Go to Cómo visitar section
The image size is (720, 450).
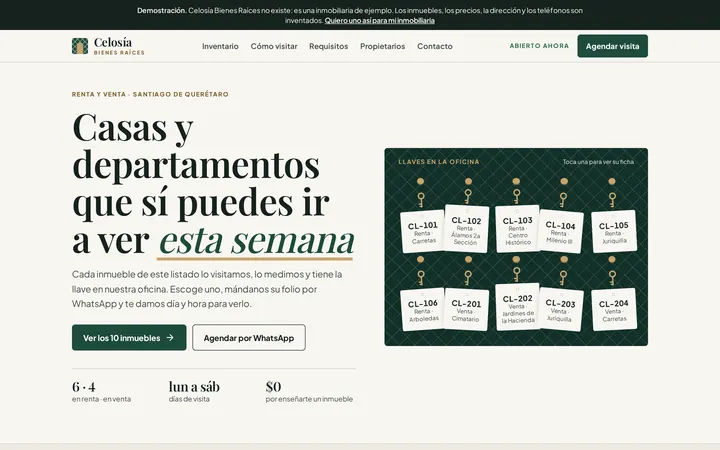pos(274,46)
